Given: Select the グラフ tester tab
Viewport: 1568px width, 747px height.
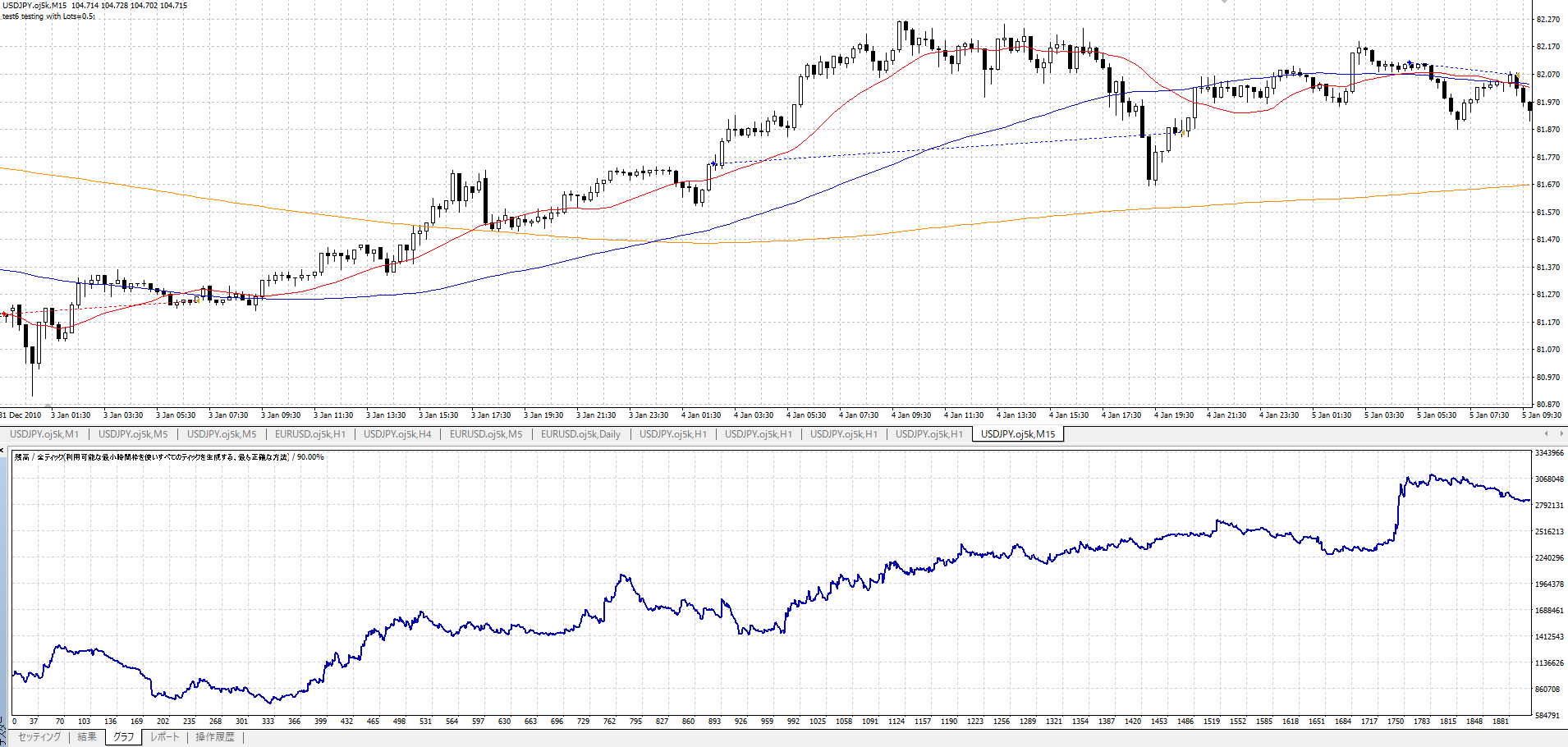Looking at the screenshot, I should 124,737.
